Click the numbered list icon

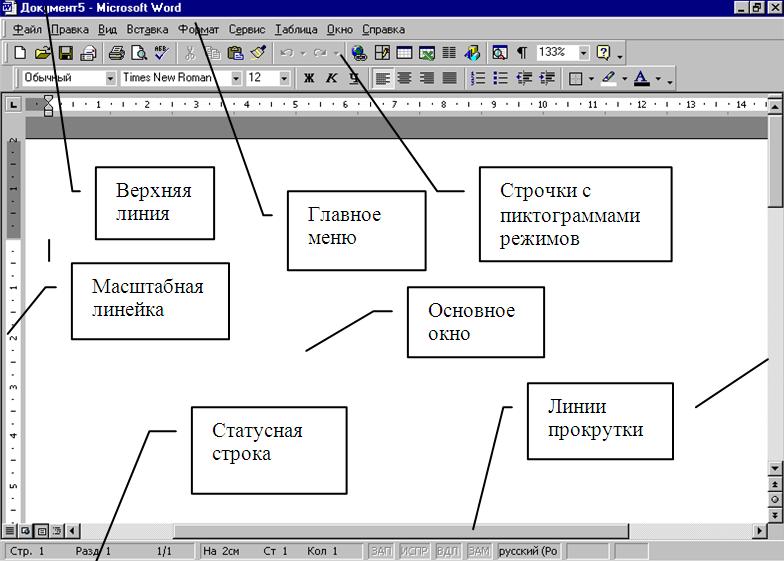click(478, 78)
